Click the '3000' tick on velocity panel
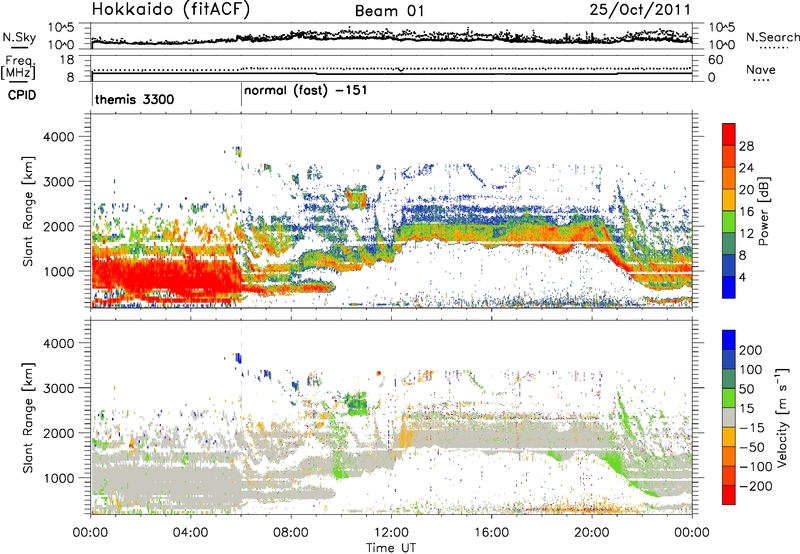This screenshot has height=554, width=800. (x=58, y=388)
